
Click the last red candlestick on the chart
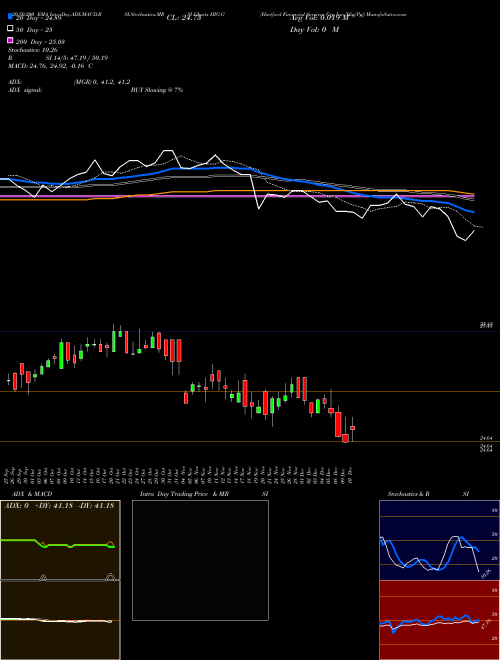pyautogui.click(x=352, y=428)
